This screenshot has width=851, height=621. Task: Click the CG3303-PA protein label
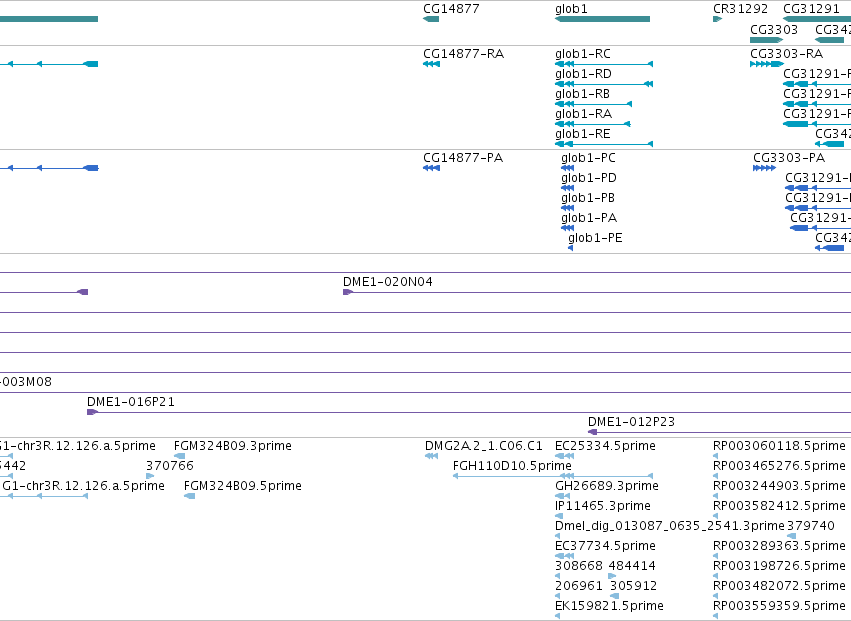click(x=789, y=158)
